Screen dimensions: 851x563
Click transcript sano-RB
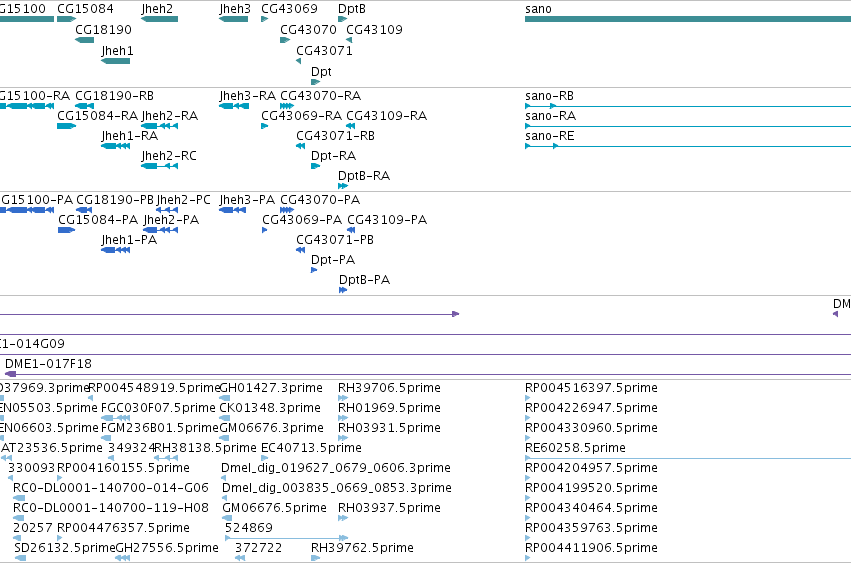549,96
